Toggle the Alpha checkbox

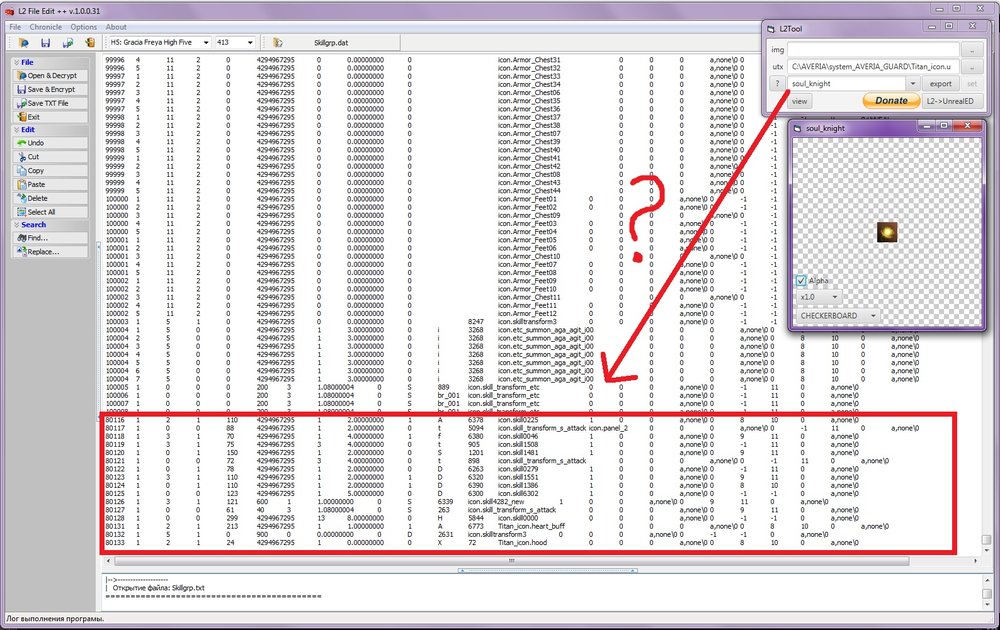803,280
